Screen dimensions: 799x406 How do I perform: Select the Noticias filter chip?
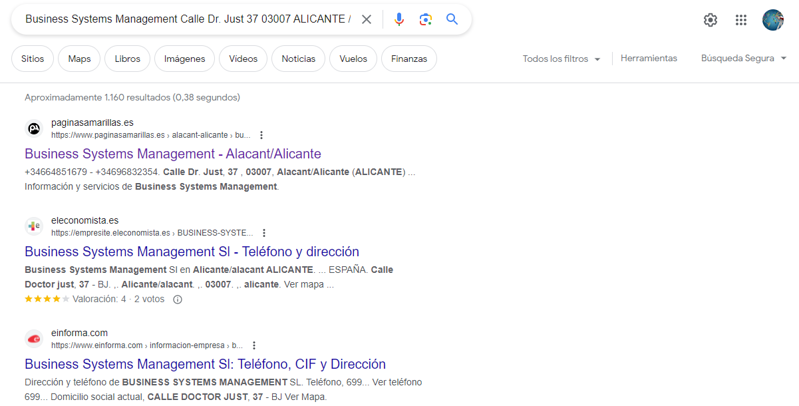298,59
